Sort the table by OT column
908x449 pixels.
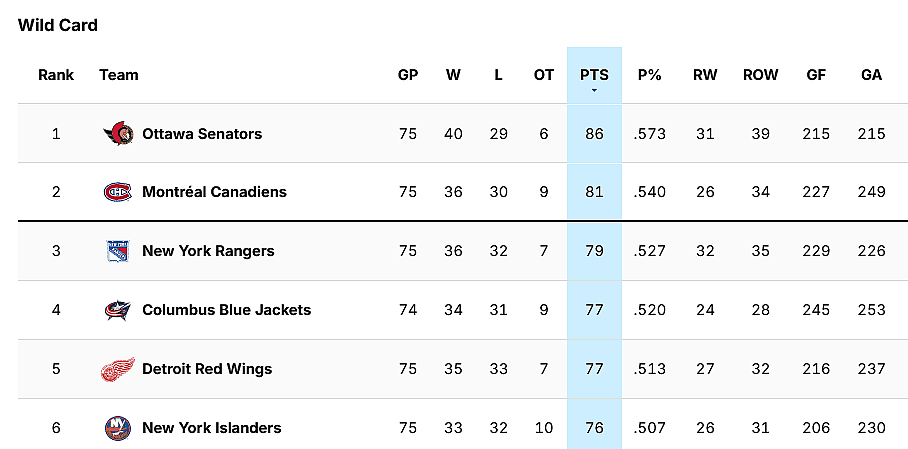click(x=543, y=75)
